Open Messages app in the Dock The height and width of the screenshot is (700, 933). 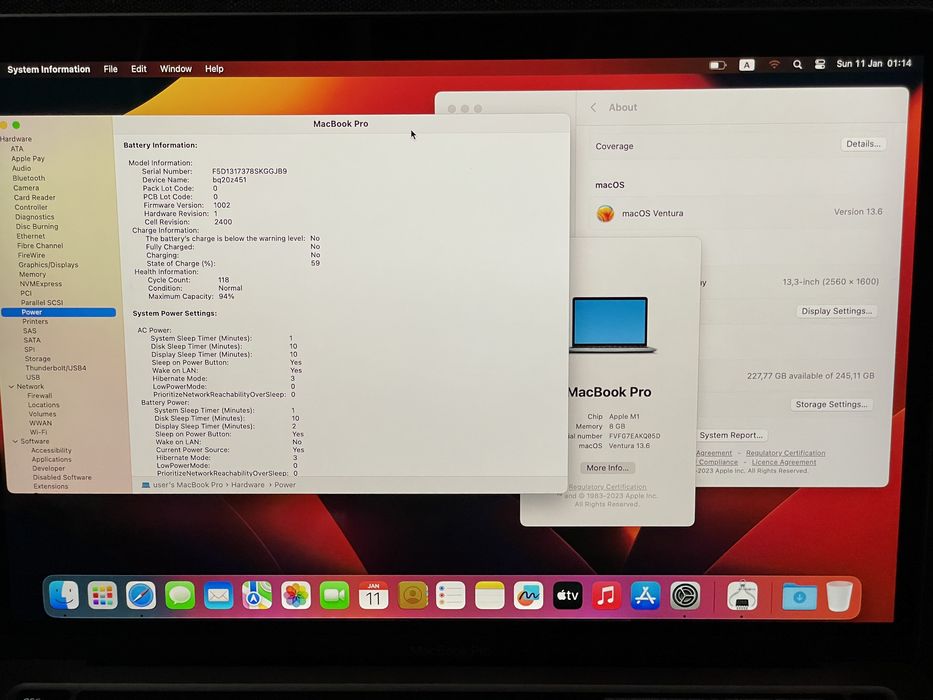(180, 595)
